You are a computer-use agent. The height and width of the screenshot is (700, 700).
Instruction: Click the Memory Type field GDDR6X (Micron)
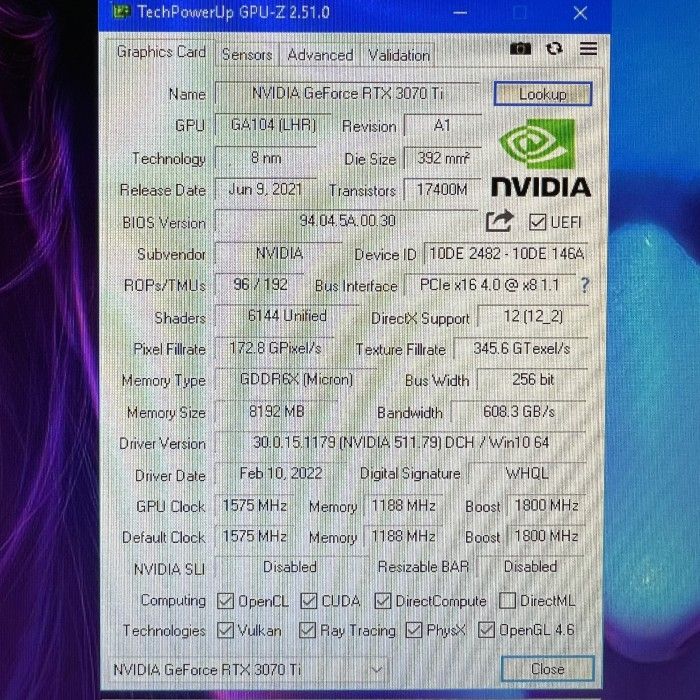click(x=296, y=379)
